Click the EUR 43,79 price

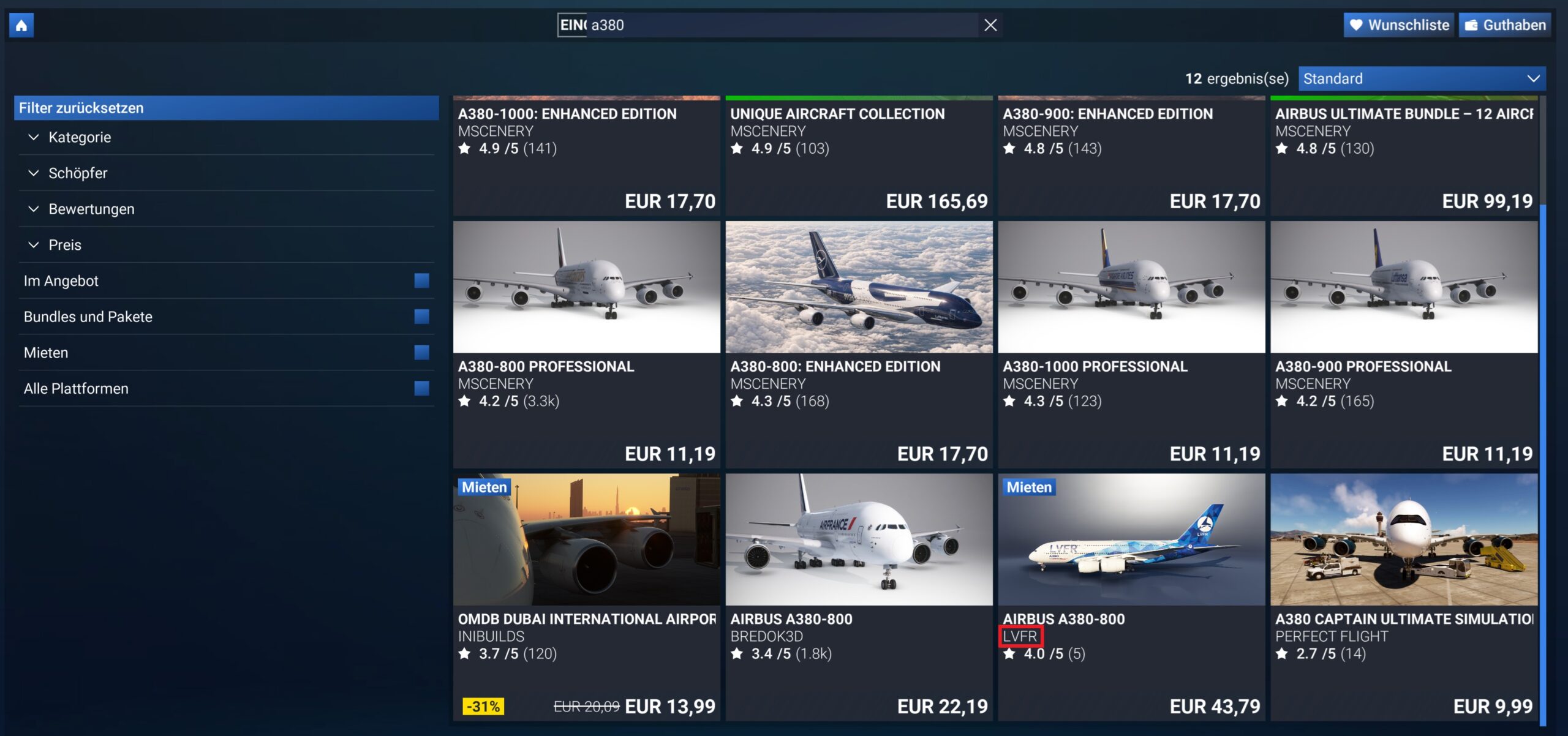(1215, 707)
